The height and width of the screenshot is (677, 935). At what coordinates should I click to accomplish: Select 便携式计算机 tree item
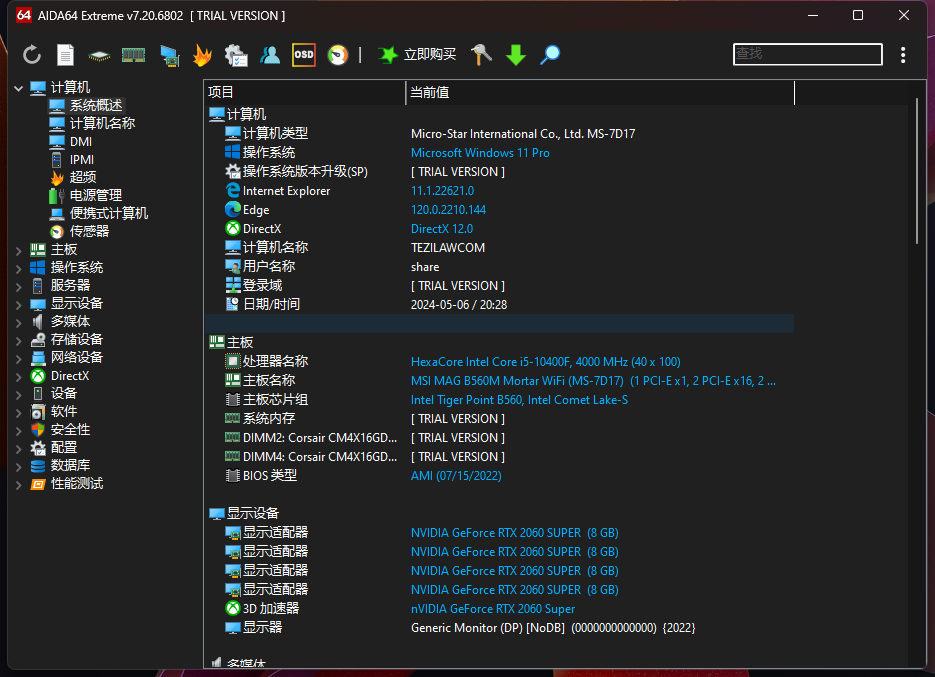click(x=109, y=214)
